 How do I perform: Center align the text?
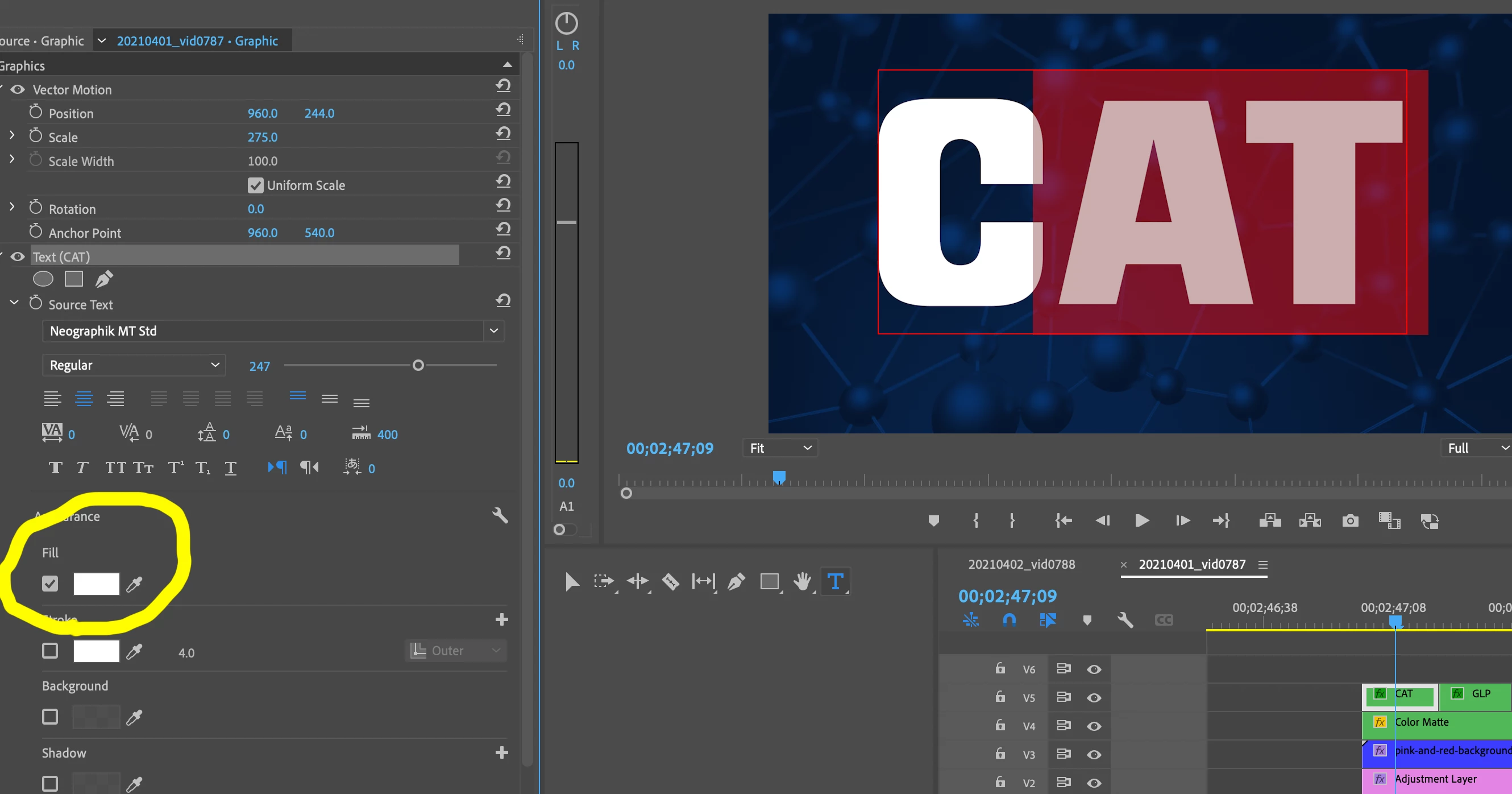point(84,399)
